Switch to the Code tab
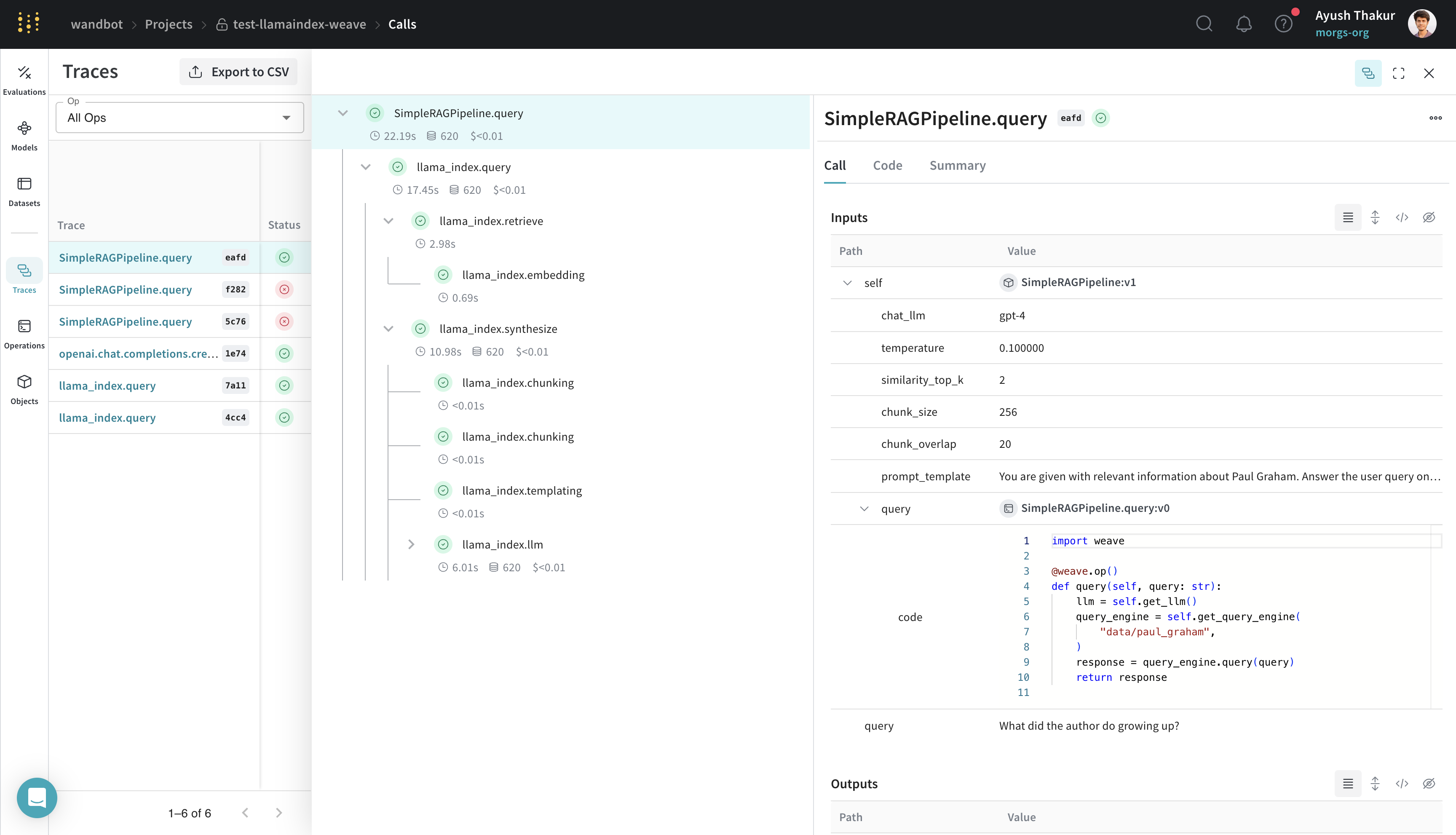Image resolution: width=1456 pixels, height=835 pixels. coord(887,165)
